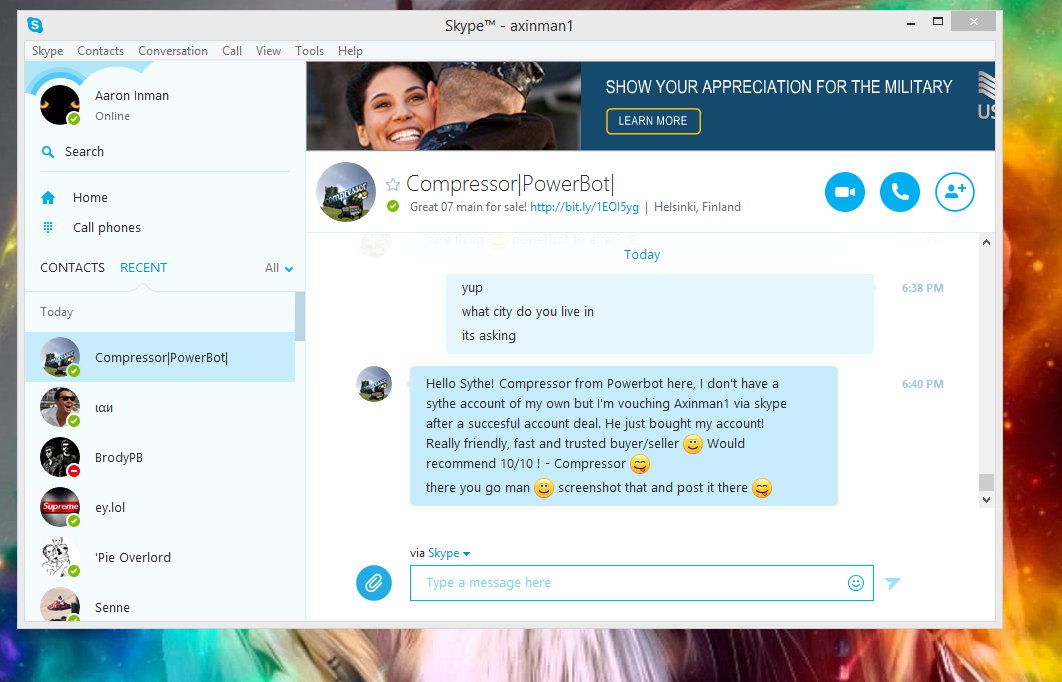Open conversation with 'Pie Overlord

[160, 557]
